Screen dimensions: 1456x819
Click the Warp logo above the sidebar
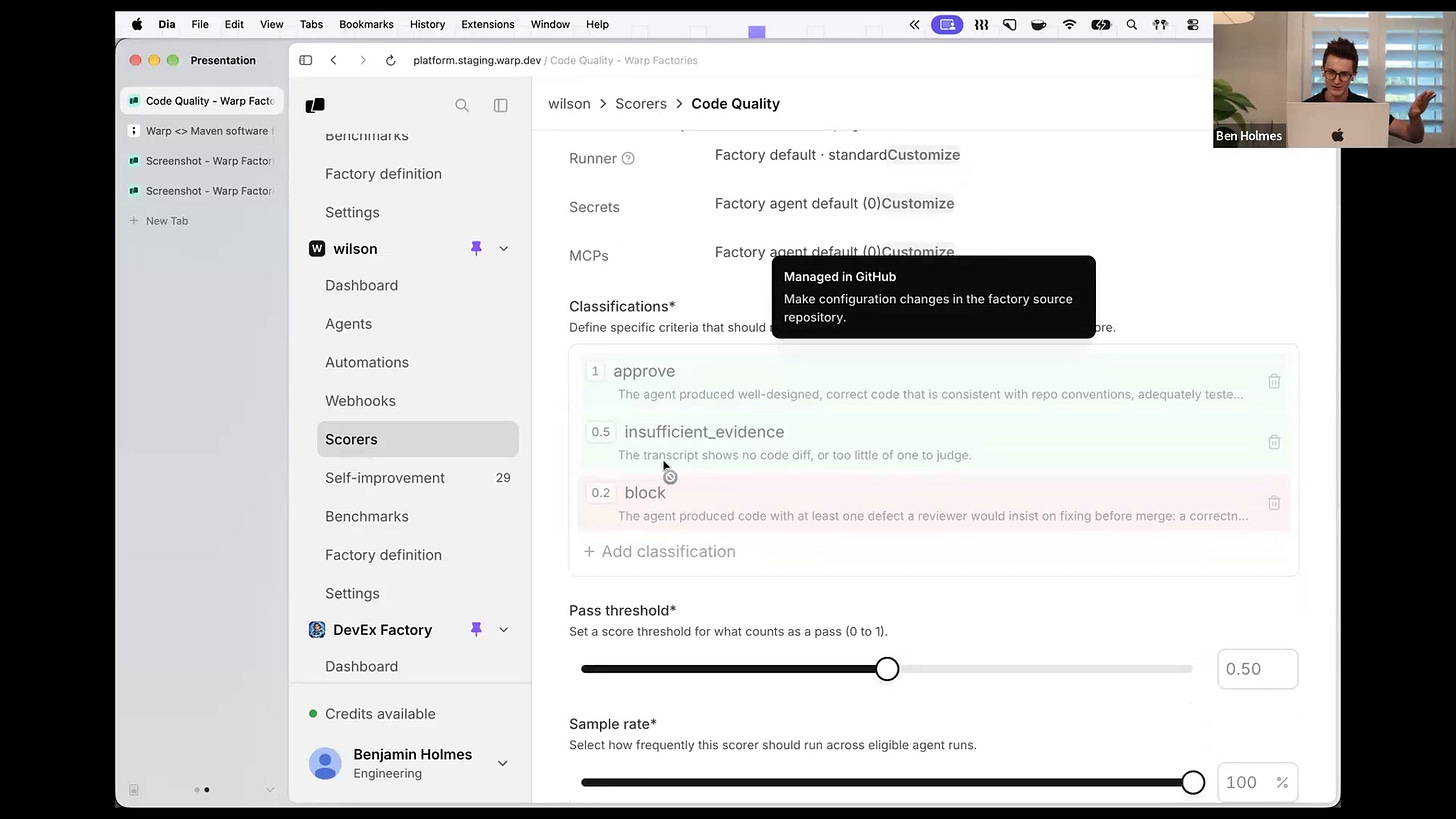[315, 105]
